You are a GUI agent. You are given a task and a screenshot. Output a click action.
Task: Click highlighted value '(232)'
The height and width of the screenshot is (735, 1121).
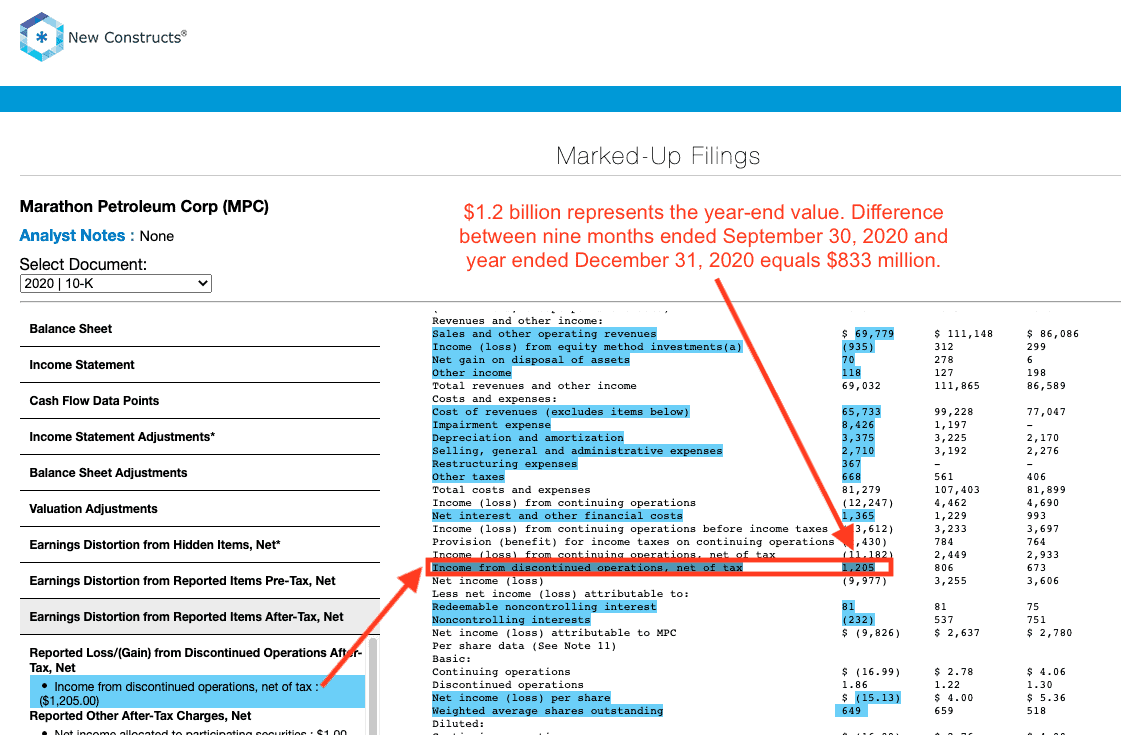click(x=858, y=620)
